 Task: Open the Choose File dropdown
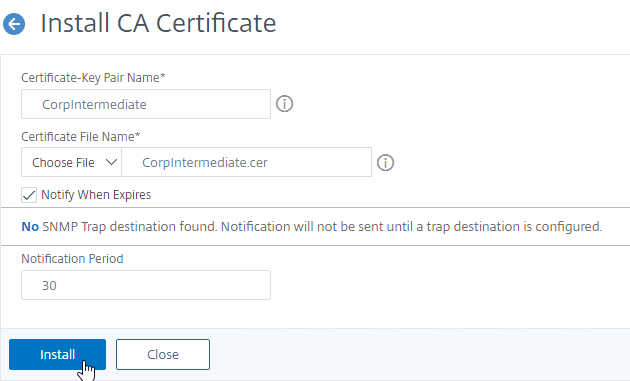click(x=71, y=162)
